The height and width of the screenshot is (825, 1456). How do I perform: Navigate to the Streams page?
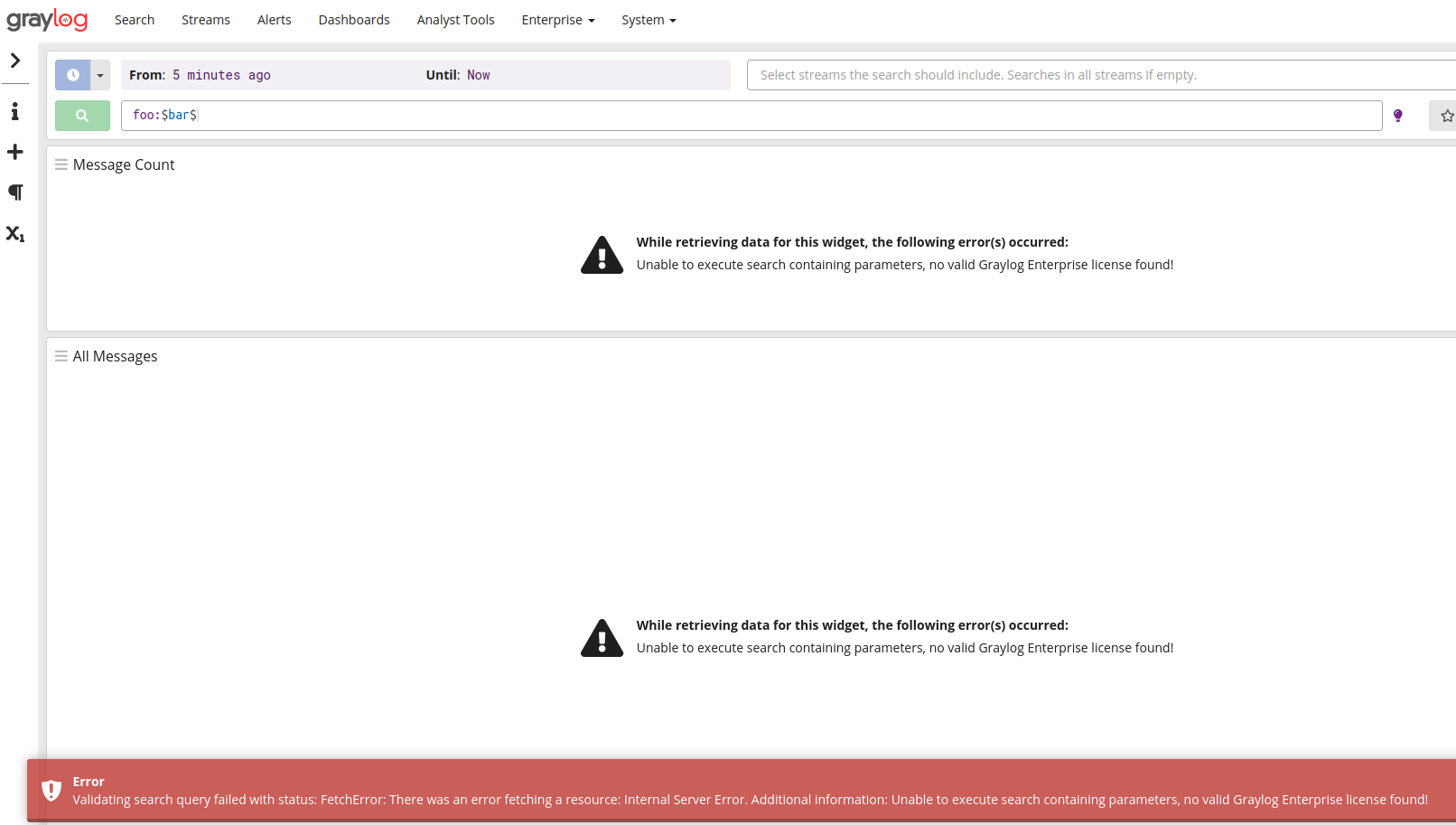[205, 19]
